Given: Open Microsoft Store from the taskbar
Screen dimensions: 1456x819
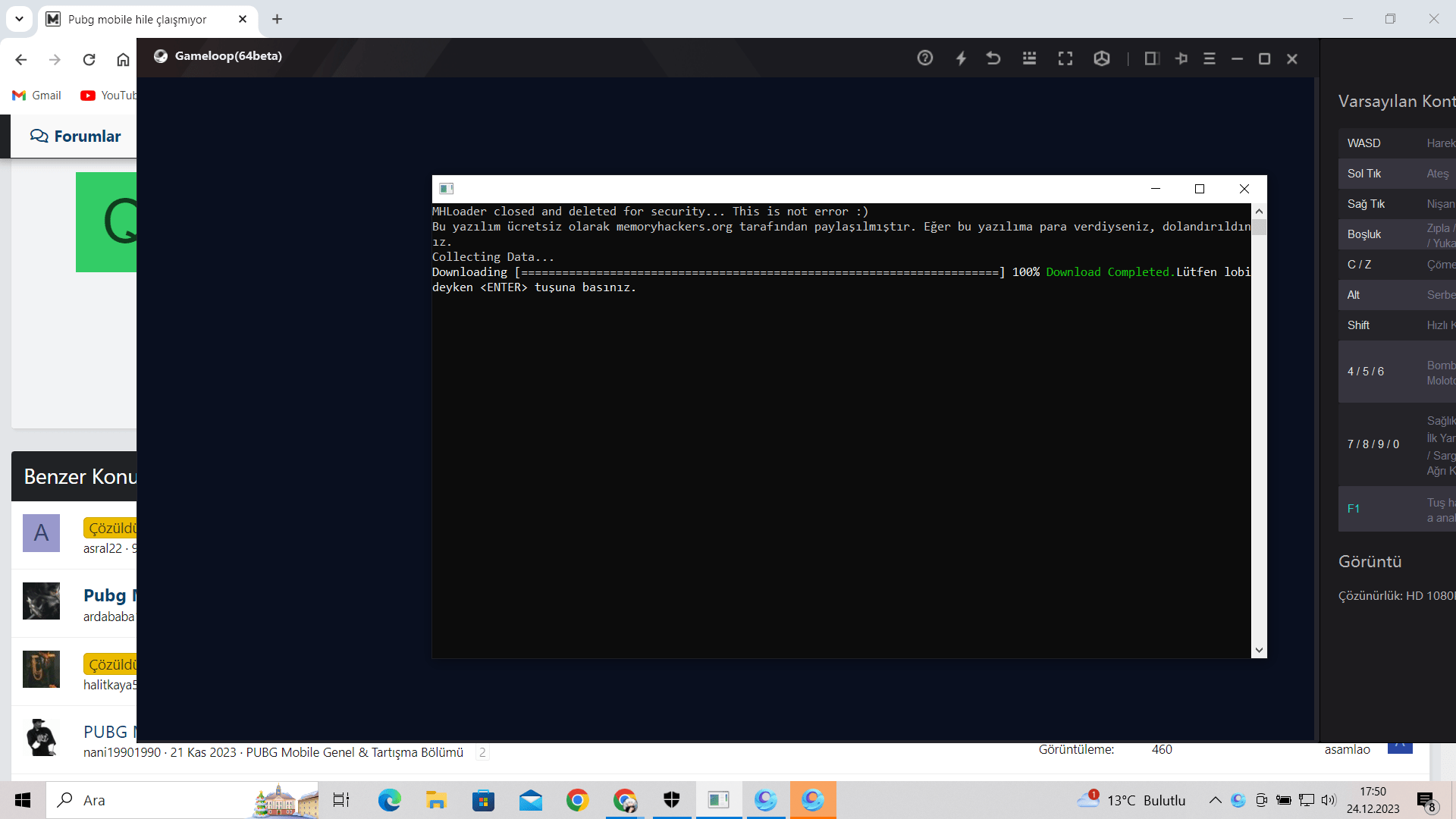Looking at the screenshot, I should (483, 800).
